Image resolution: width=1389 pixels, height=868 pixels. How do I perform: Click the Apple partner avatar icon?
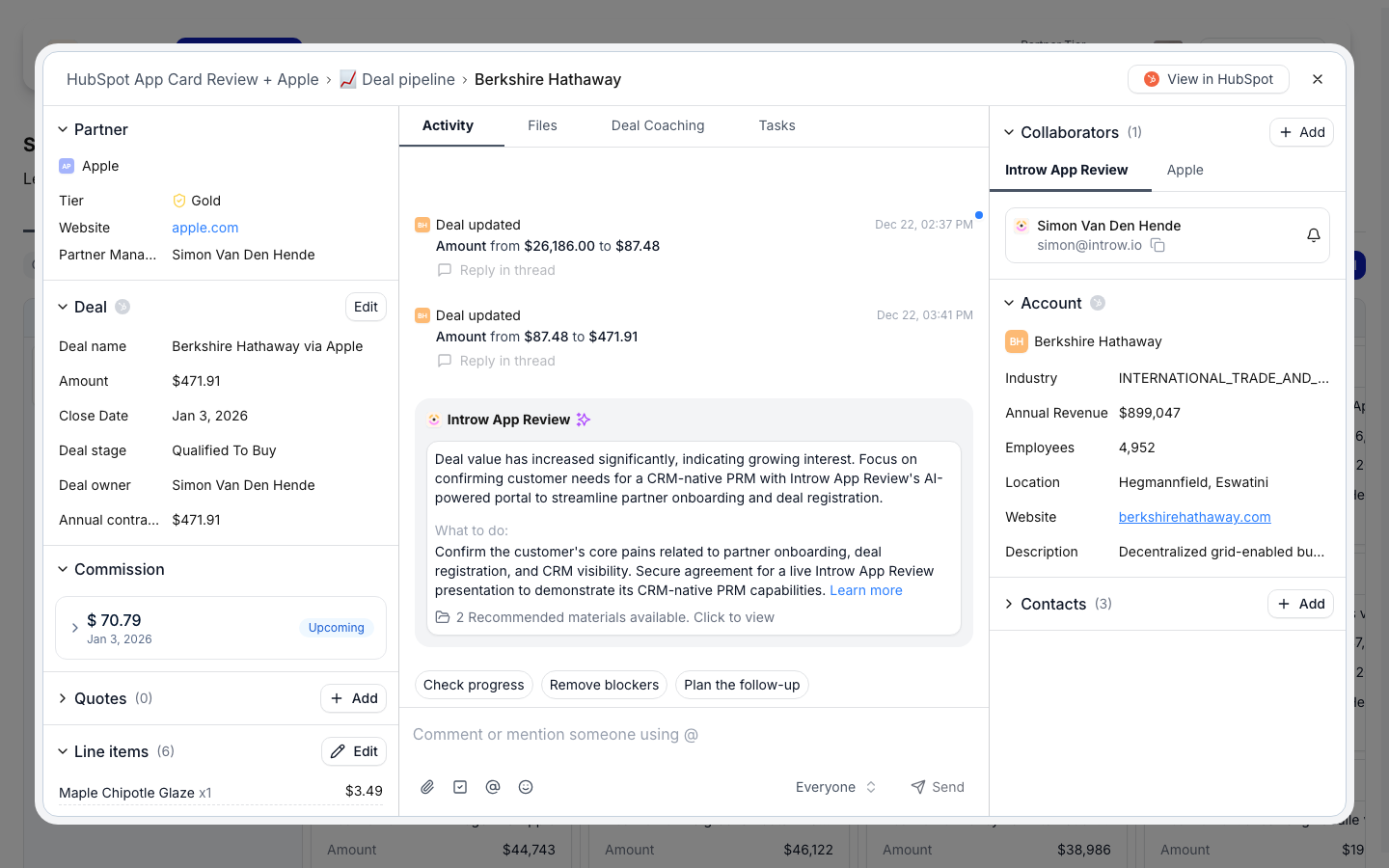(67, 166)
